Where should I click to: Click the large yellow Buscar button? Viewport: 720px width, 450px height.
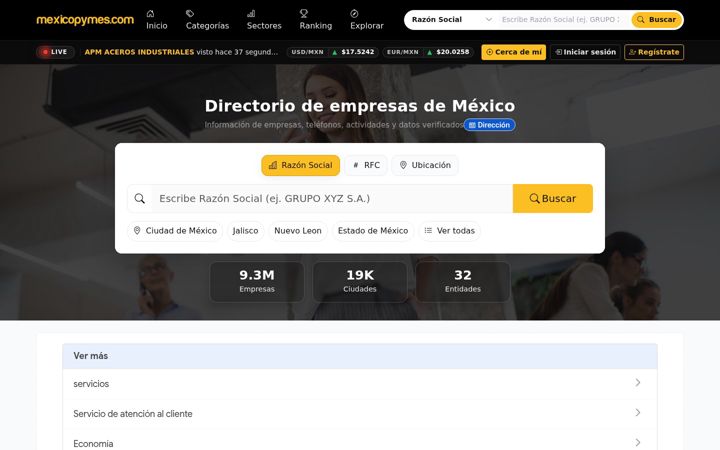[x=552, y=198]
